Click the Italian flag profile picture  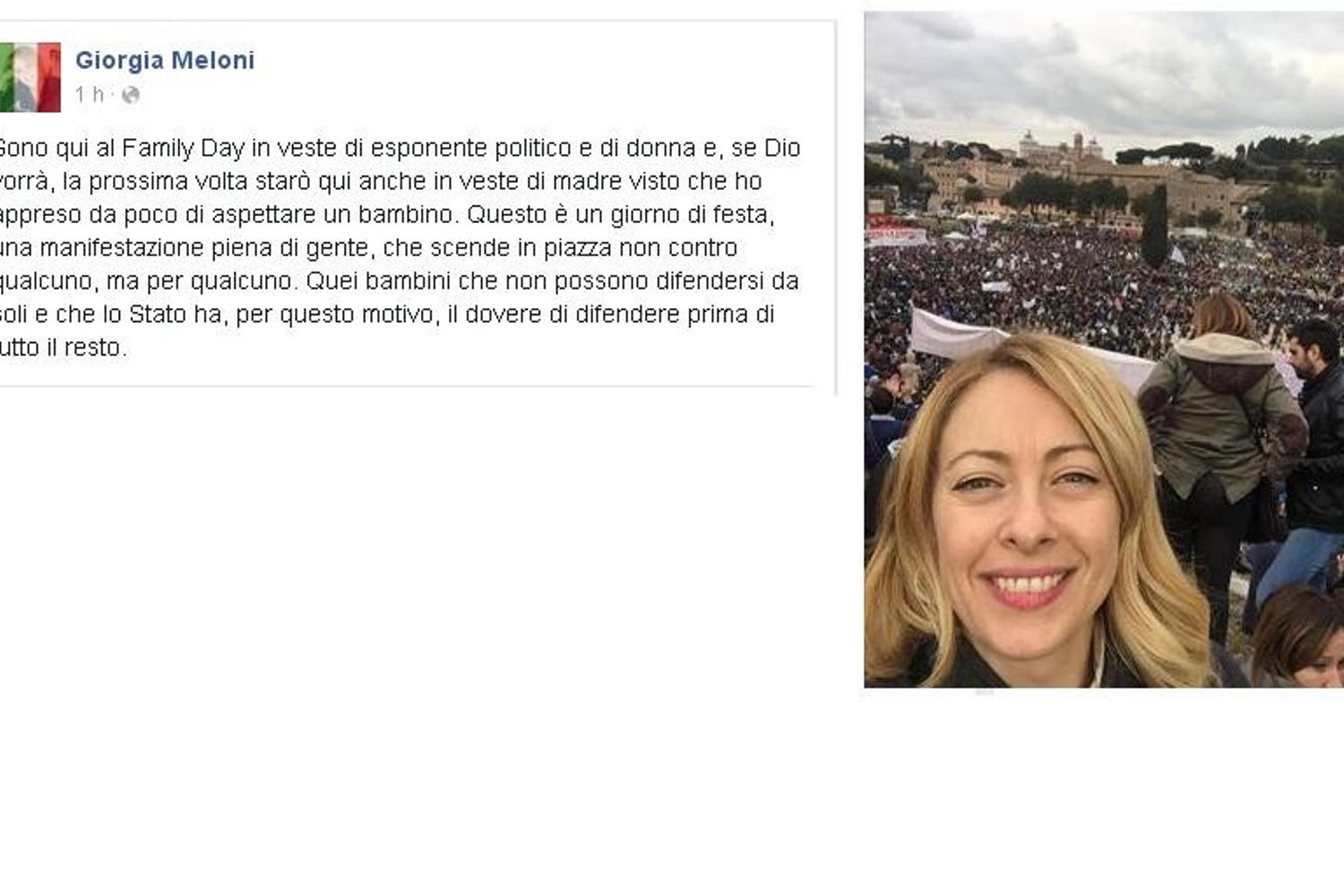(30, 77)
